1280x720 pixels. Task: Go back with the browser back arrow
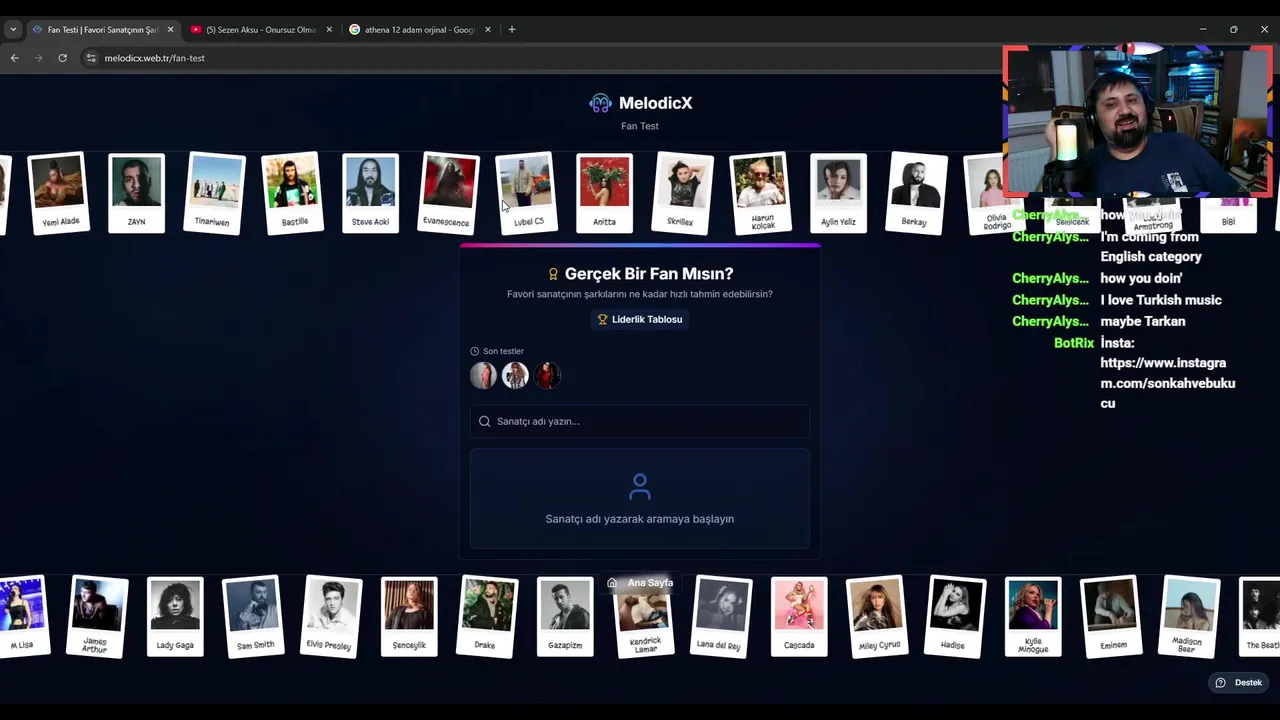click(x=15, y=58)
